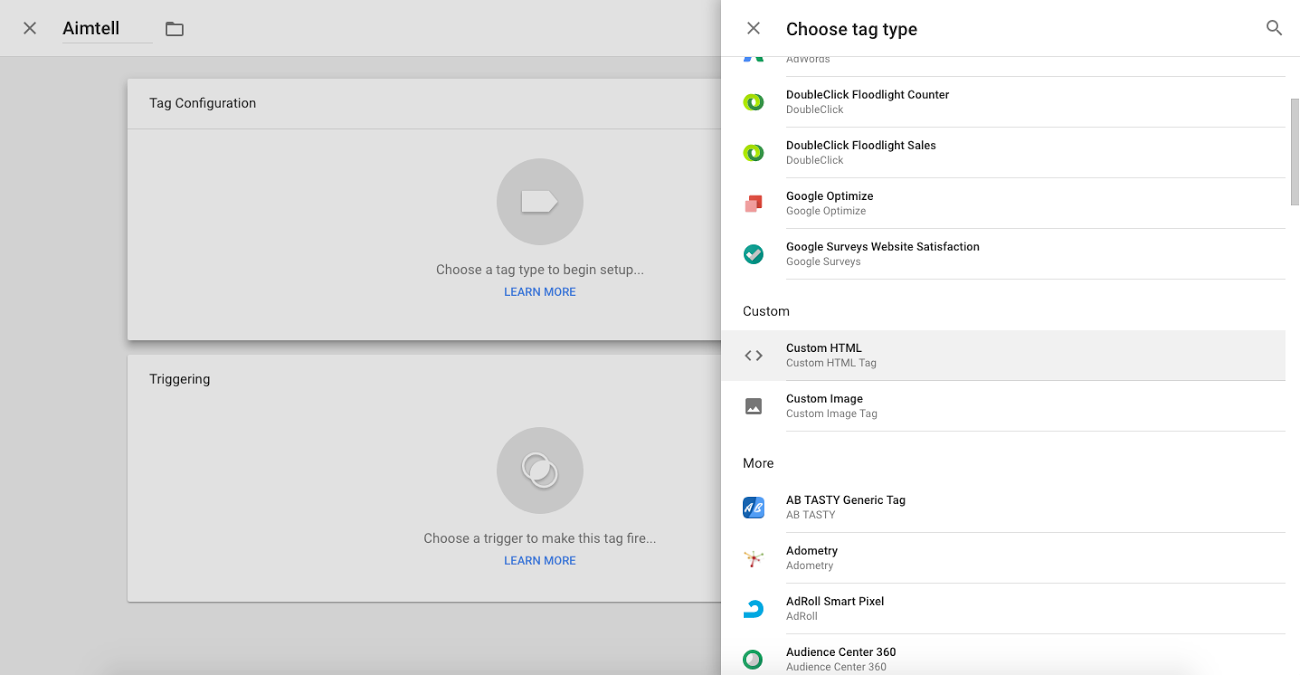Select Google Surveys Website Satisfaction checkmark icon
The image size is (1300, 675).
pyautogui.click(x=754, y=254)
